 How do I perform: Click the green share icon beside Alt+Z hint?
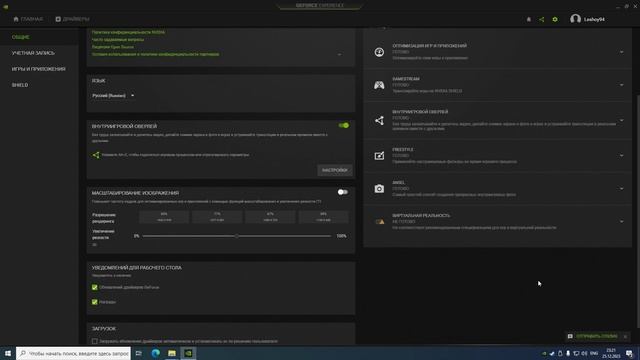tap(96, 155)
